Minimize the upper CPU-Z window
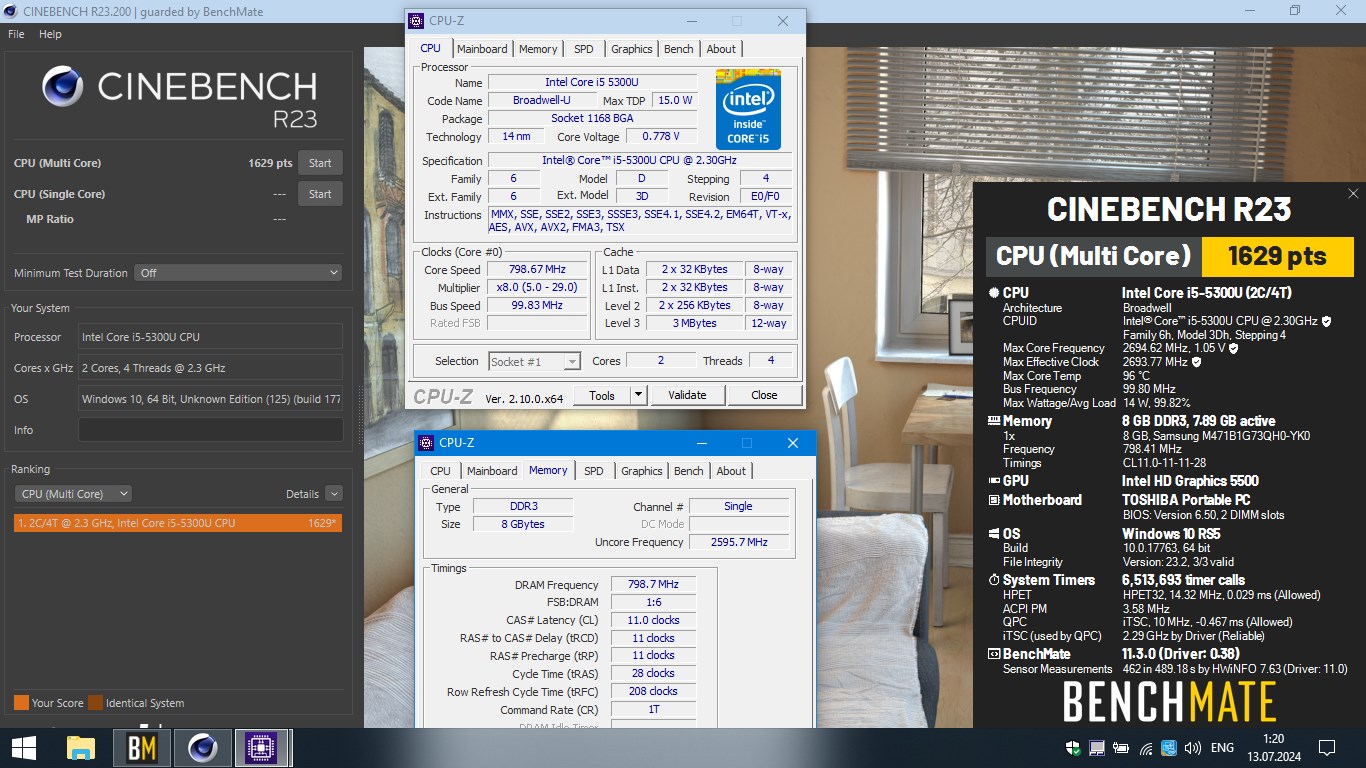The width and height of the screenshot is (1366, 768). coord(691,21)
